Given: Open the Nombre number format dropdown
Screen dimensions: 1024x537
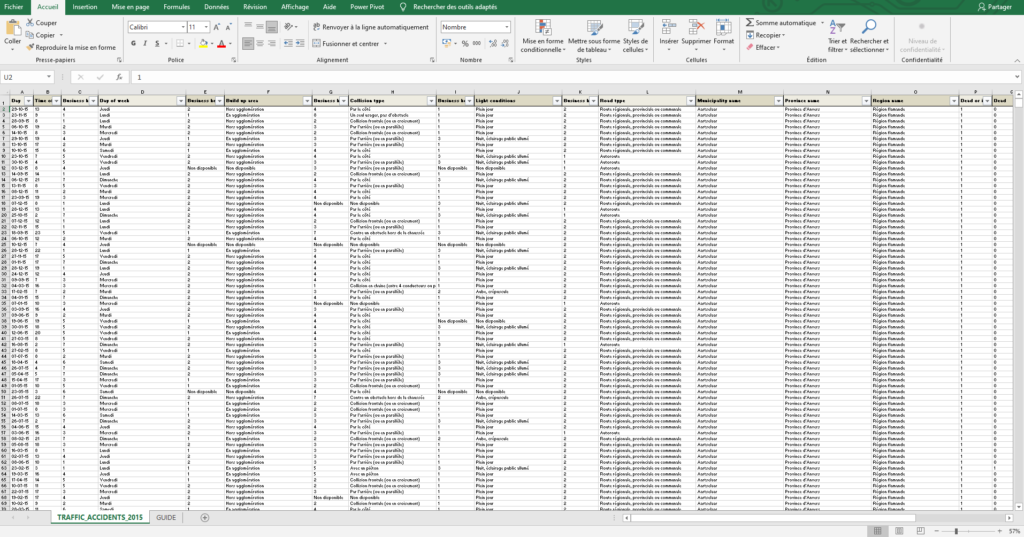Looking at the screenshot, I should [x=506, y=27].
